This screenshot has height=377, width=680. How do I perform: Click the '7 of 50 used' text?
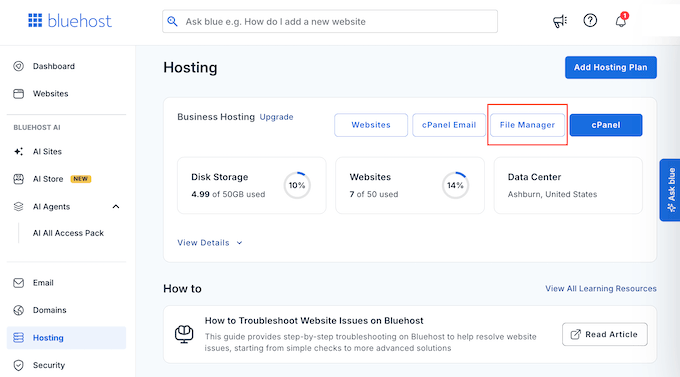coord(374,194)
